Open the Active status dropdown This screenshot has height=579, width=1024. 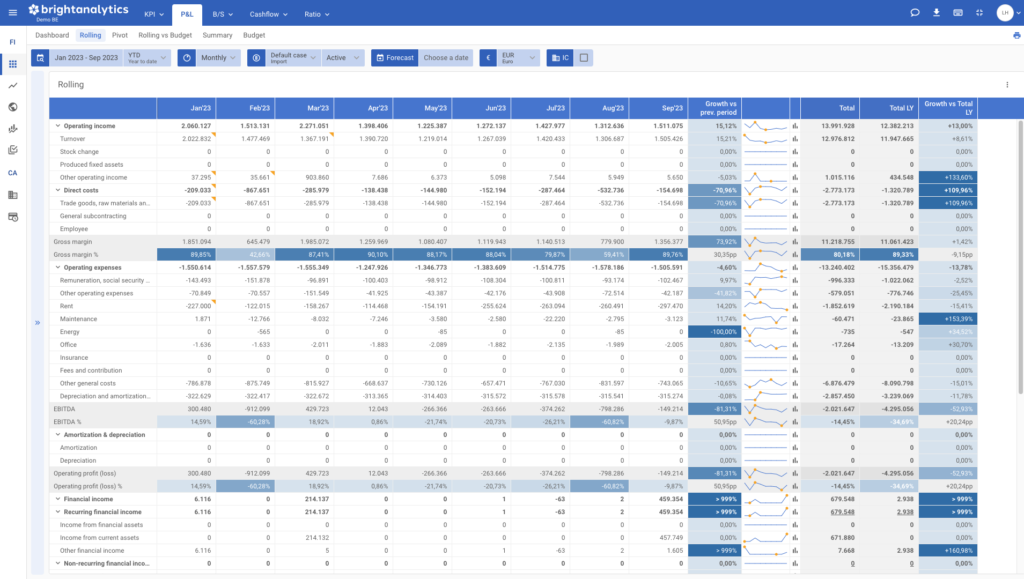pyautogui.click(x=343, y=57)
